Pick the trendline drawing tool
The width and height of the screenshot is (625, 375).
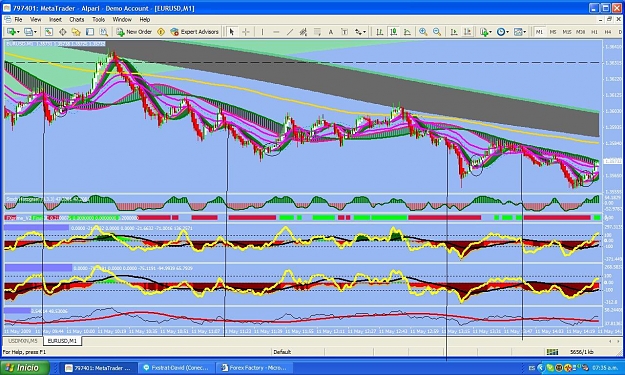click(x=290, y=32)
